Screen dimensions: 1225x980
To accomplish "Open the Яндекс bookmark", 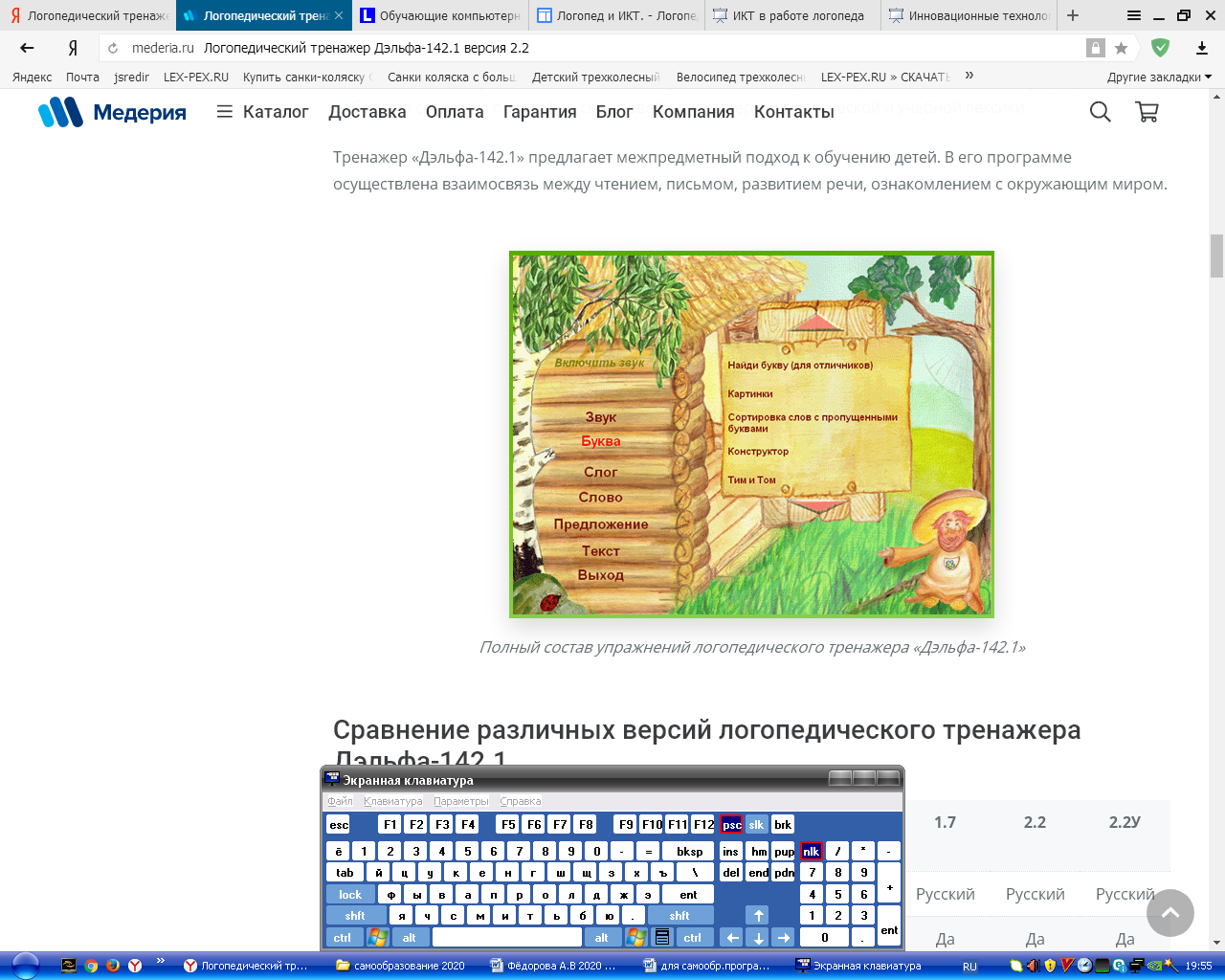I will 32,77.
